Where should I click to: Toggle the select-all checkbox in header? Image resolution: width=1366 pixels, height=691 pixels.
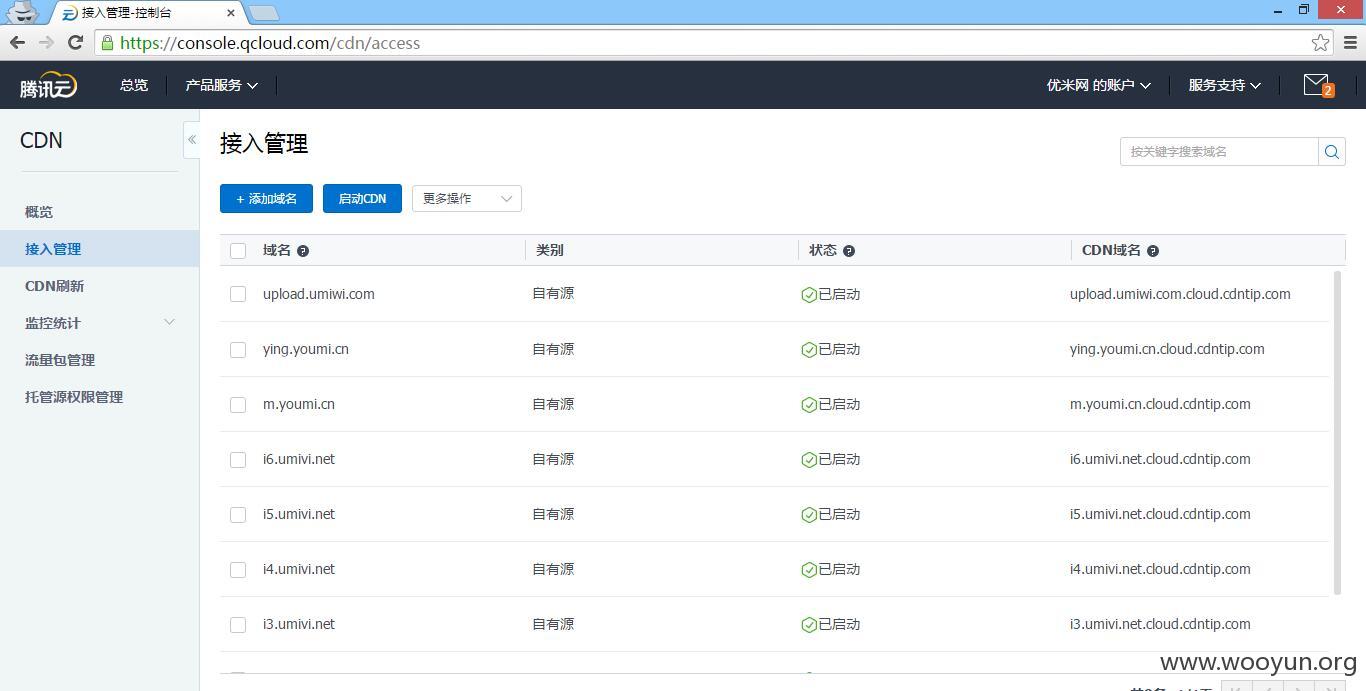(238, 251)
